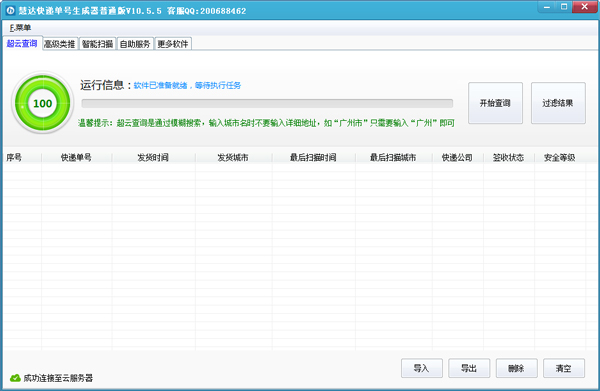The width and height of the screenshot is (600, 391).
Task: Click the gray query progress bar
Action: (267, 103)
